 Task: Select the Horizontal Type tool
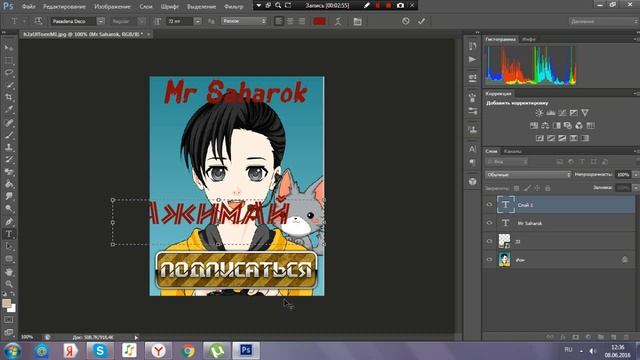coord(9,234)
